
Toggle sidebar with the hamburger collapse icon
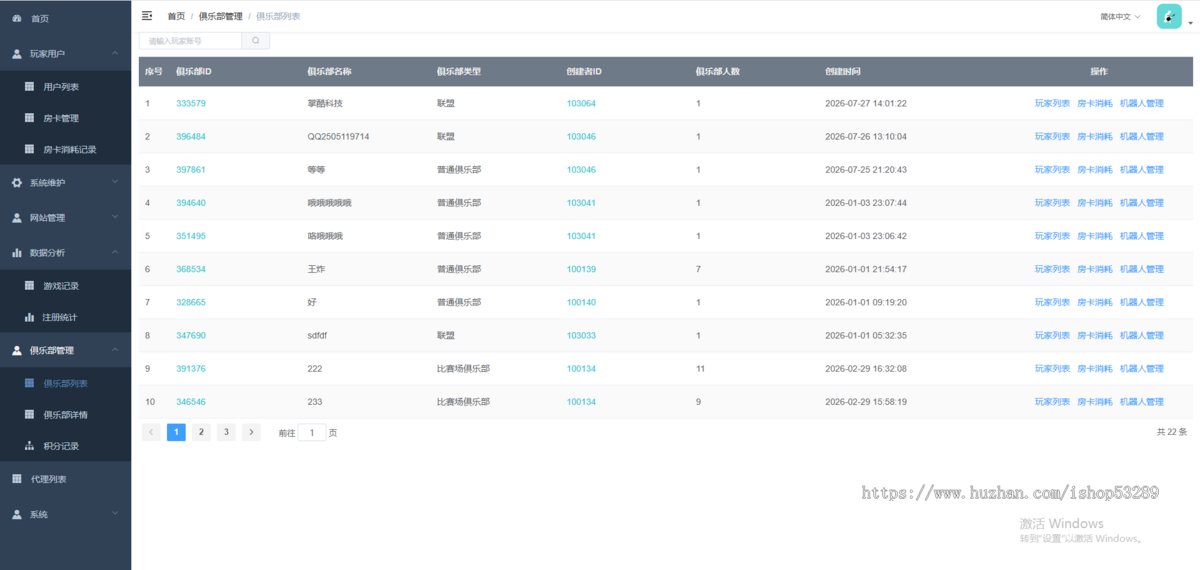click(148, 16)
